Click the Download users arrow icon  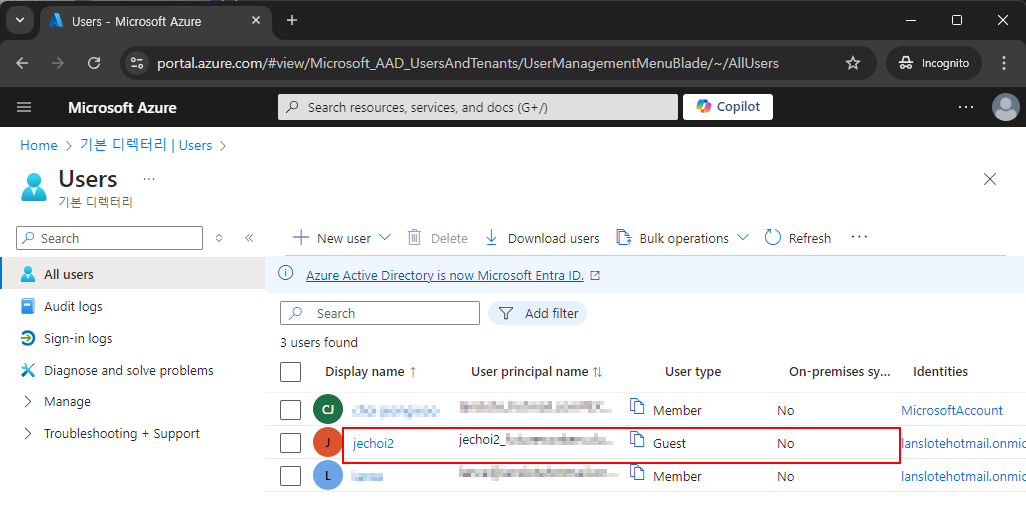click(x=491, y=238)
